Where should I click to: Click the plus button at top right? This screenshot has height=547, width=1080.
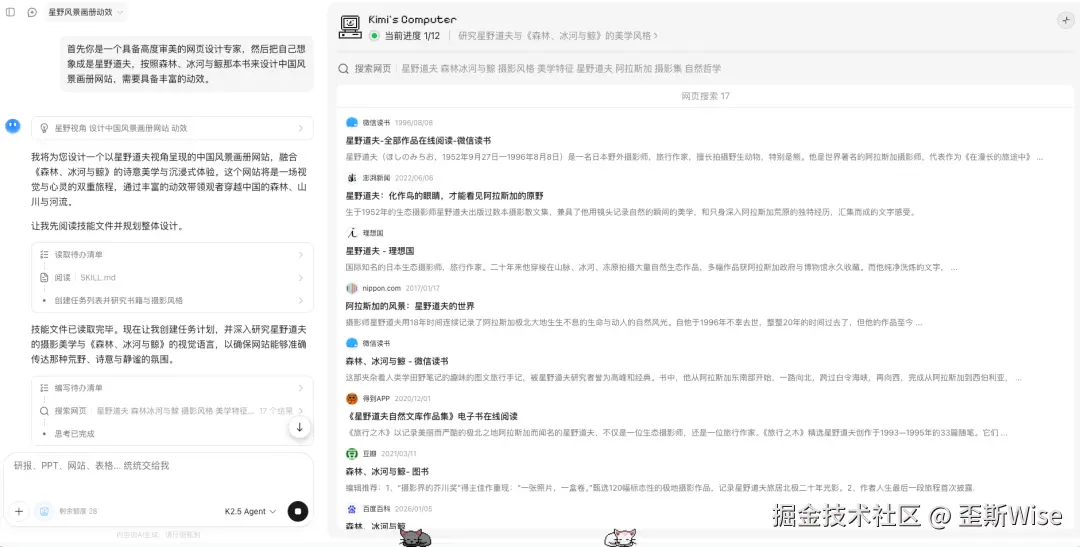tap(1066, 20)
